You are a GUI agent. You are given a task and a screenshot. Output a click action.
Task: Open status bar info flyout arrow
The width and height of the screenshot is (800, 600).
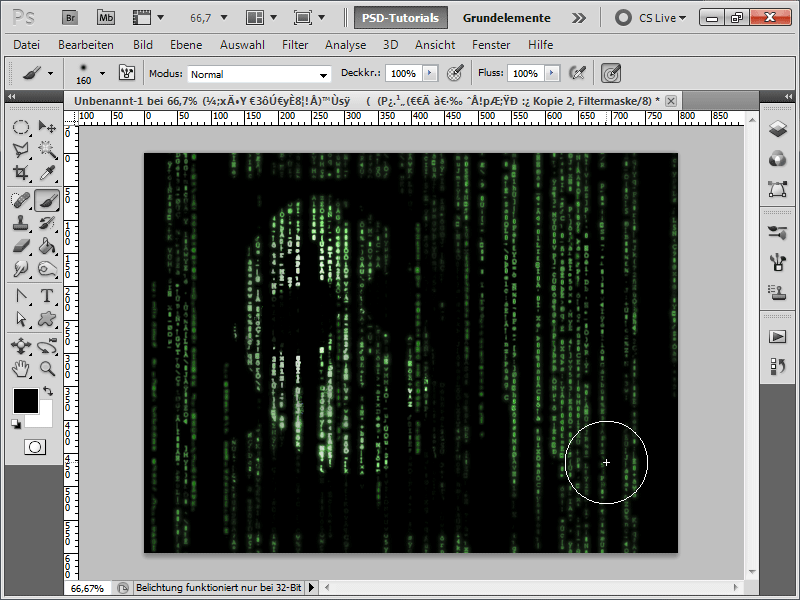(x=311, y=588)
